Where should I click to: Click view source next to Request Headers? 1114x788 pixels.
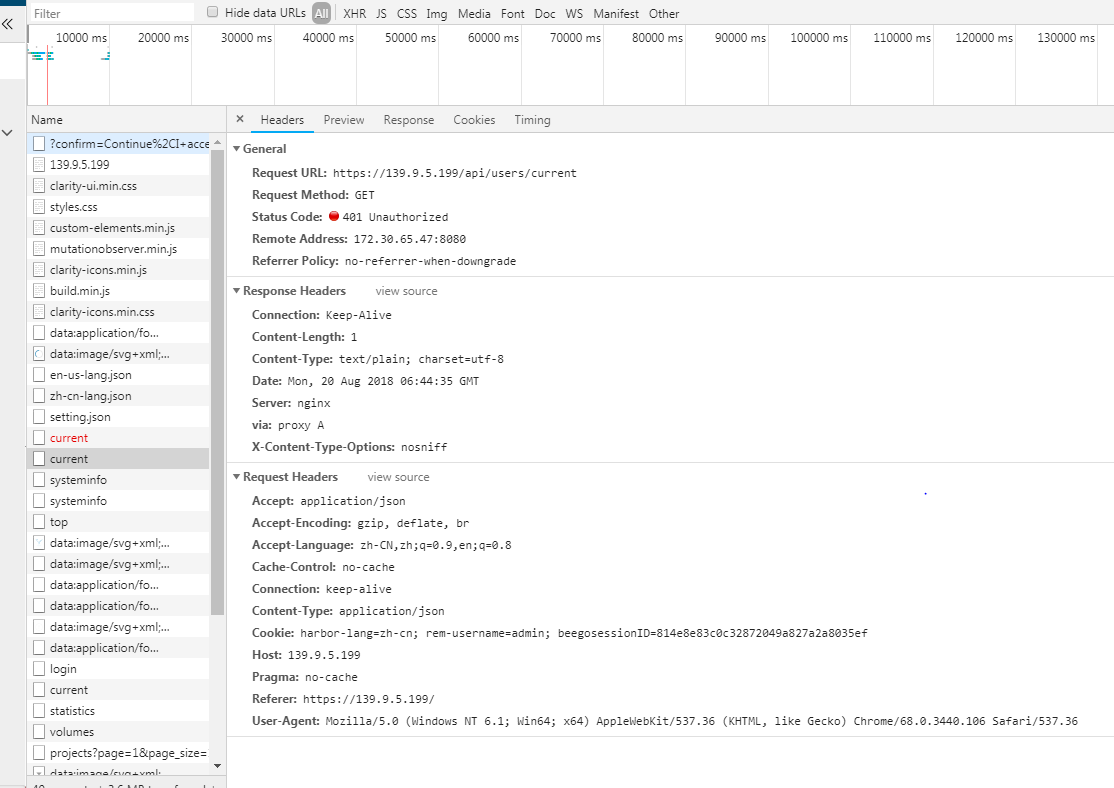(397, 477)
